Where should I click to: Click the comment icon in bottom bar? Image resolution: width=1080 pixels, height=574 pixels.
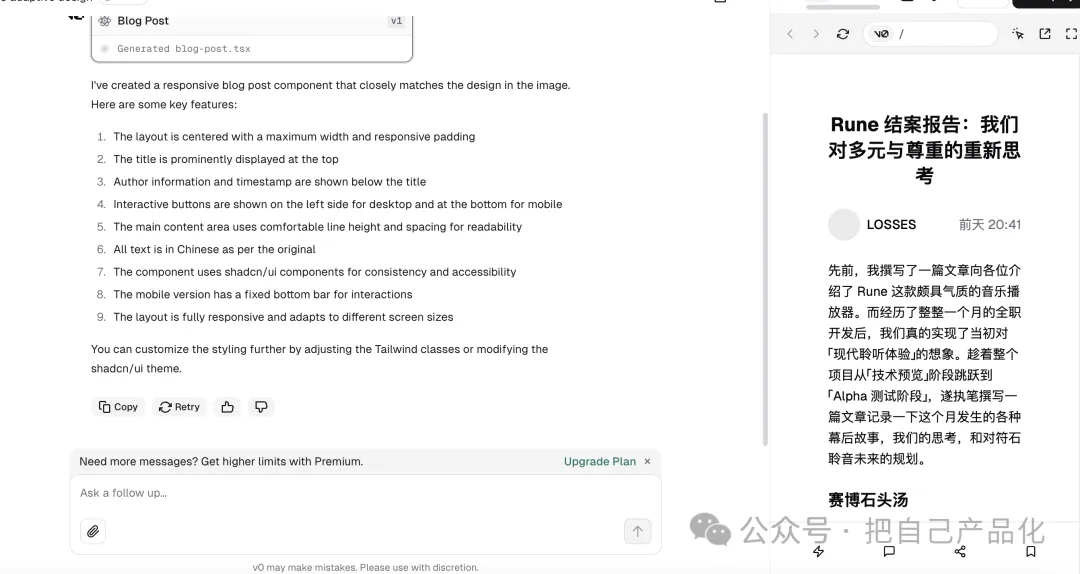point(889,551)
